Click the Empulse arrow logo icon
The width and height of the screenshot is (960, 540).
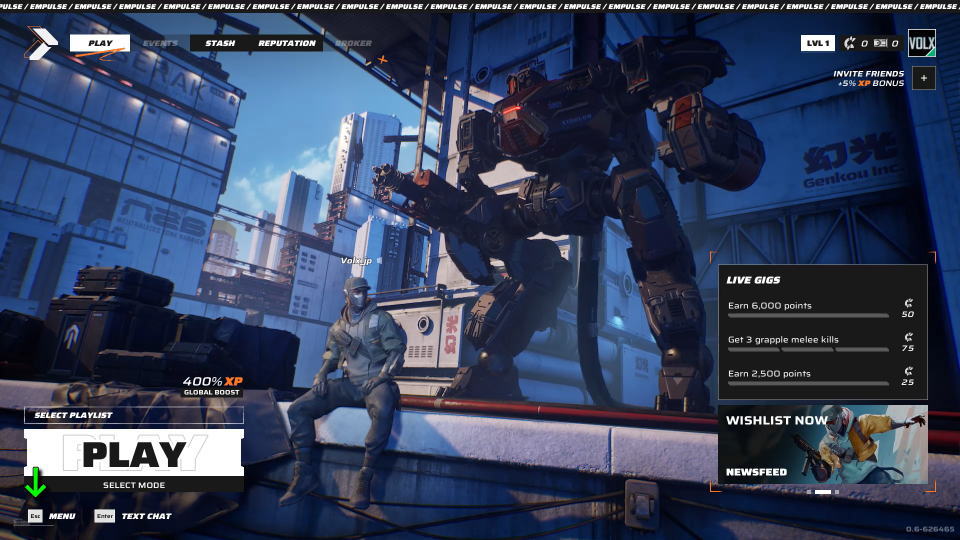41,43
